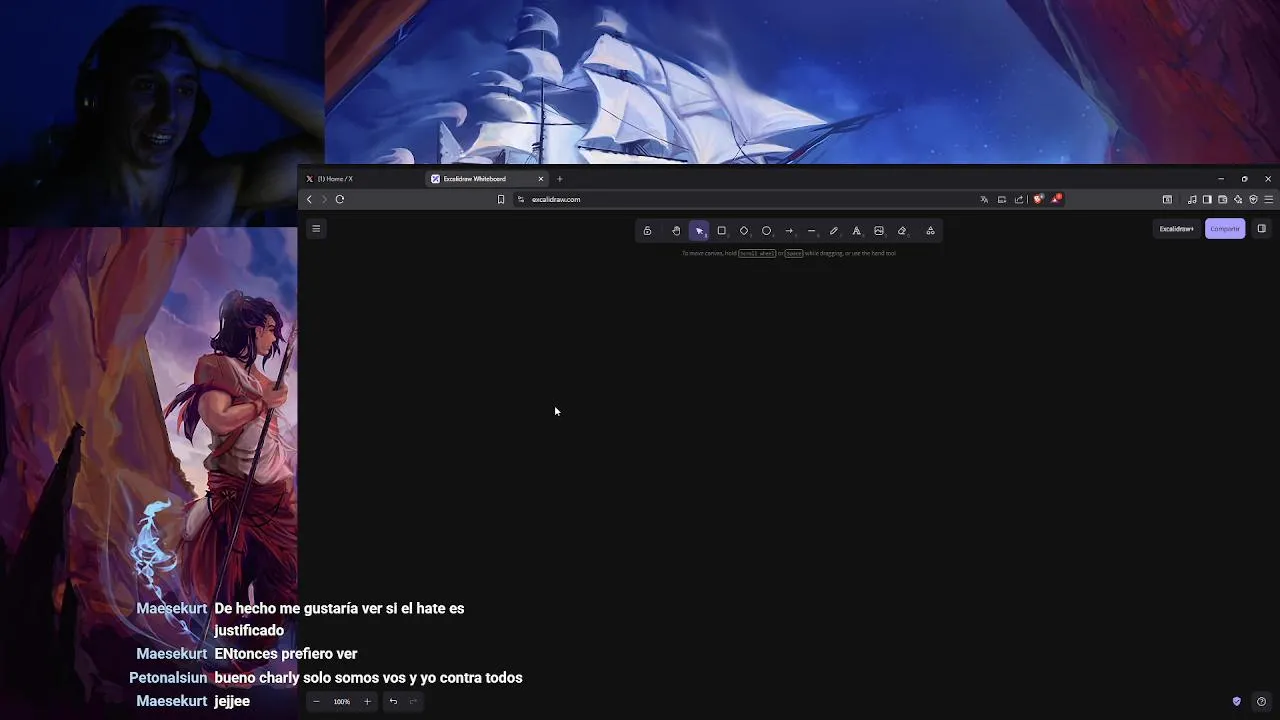This screenshot has width=1280, height=720.
Task: Switch to the Home / X tab
Action: pyautogui.click(x=360, y=179)
